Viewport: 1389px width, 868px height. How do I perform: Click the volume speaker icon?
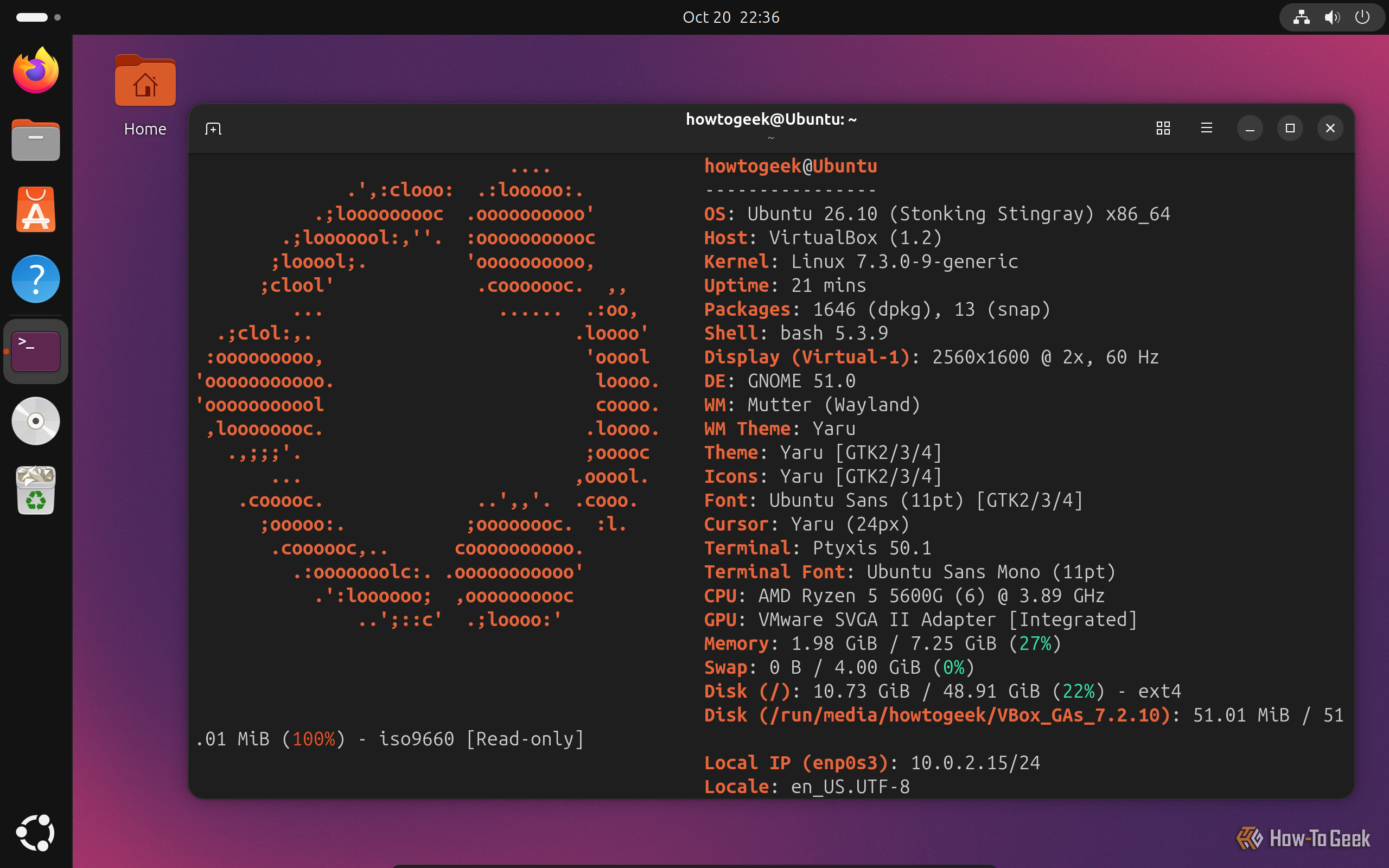pos(1331,17)
